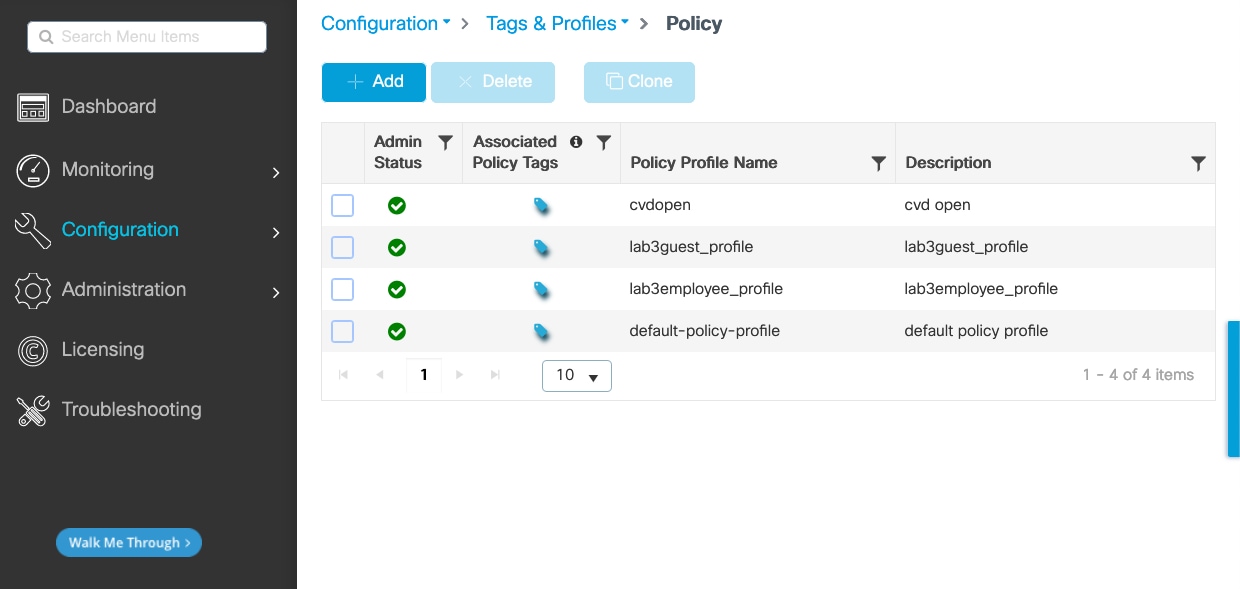Open the Configuration sidebar menu

point(120,230)
